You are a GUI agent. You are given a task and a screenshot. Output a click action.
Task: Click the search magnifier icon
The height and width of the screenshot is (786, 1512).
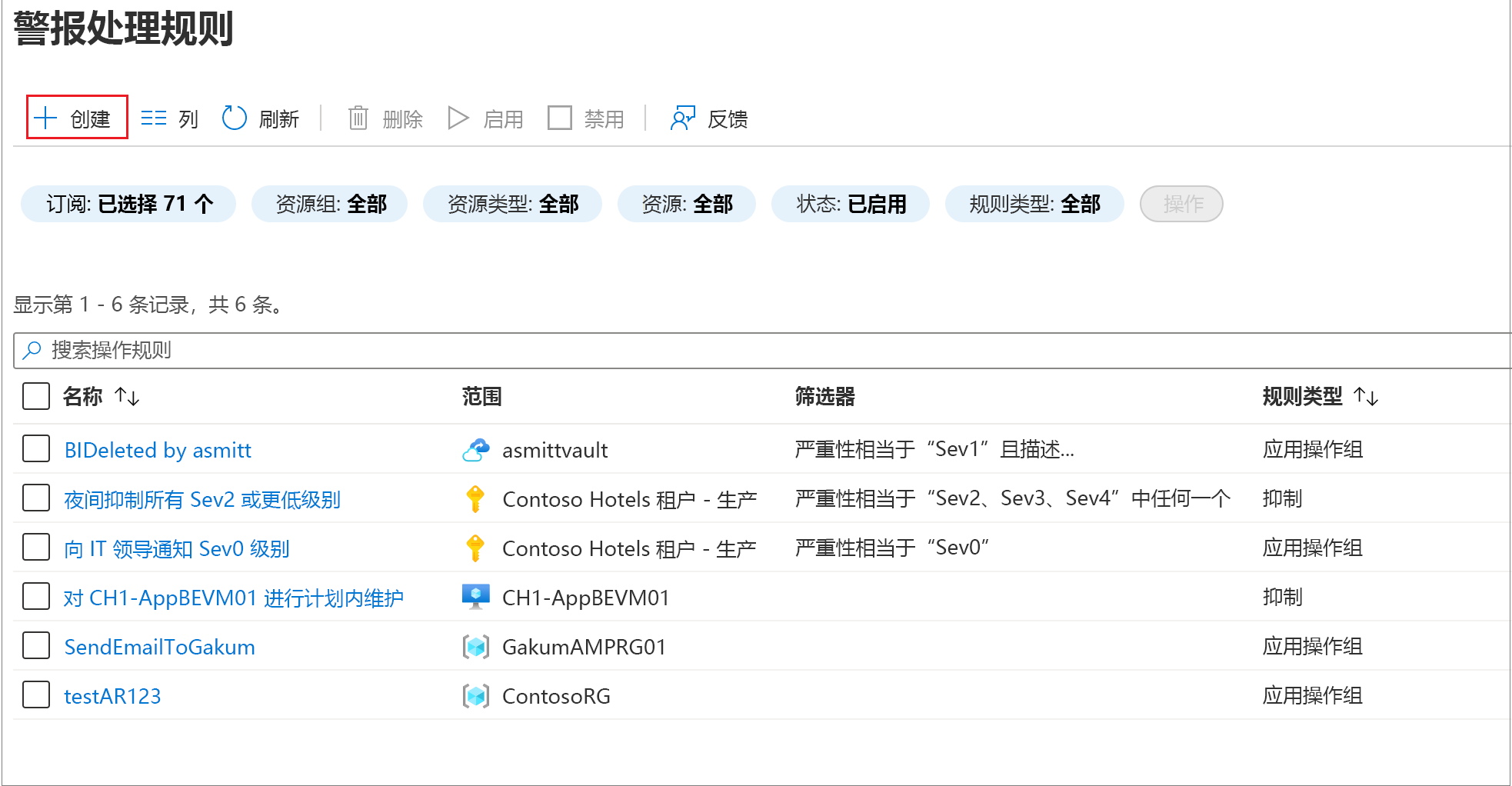(32, 351)
